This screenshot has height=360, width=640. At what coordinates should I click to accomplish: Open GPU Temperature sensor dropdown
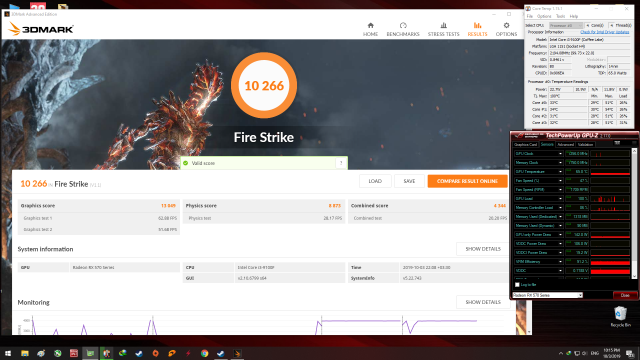[560, 172]
